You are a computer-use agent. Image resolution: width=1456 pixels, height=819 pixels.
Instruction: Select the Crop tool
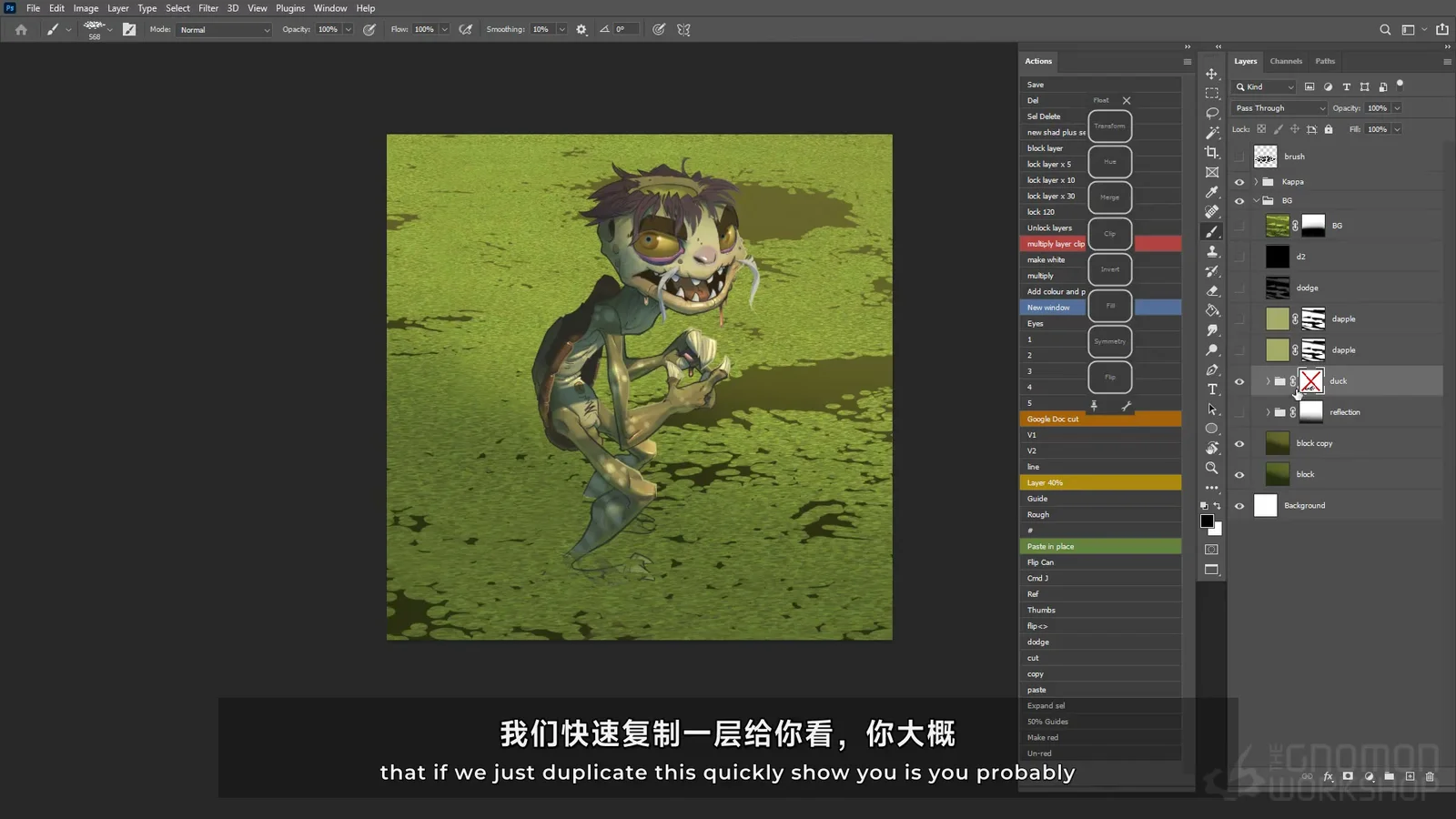[x=1211, y=153]
